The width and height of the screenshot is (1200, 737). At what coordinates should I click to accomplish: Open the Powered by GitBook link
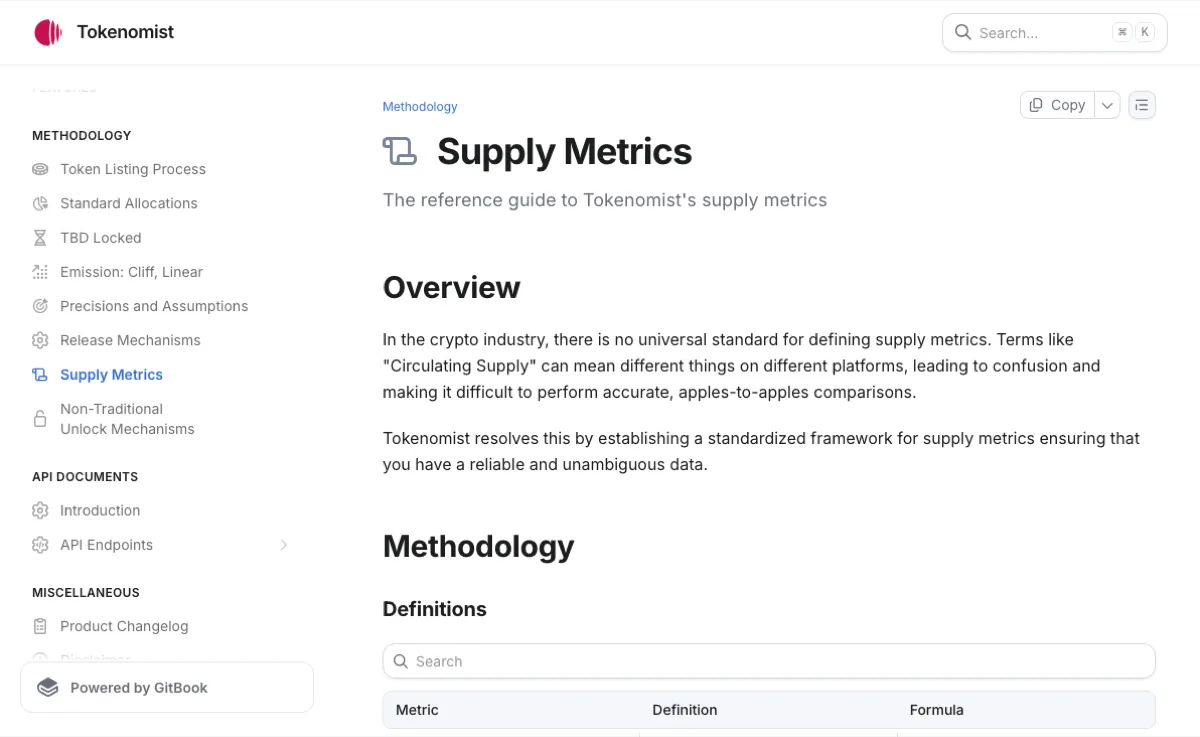coord(167,688)
